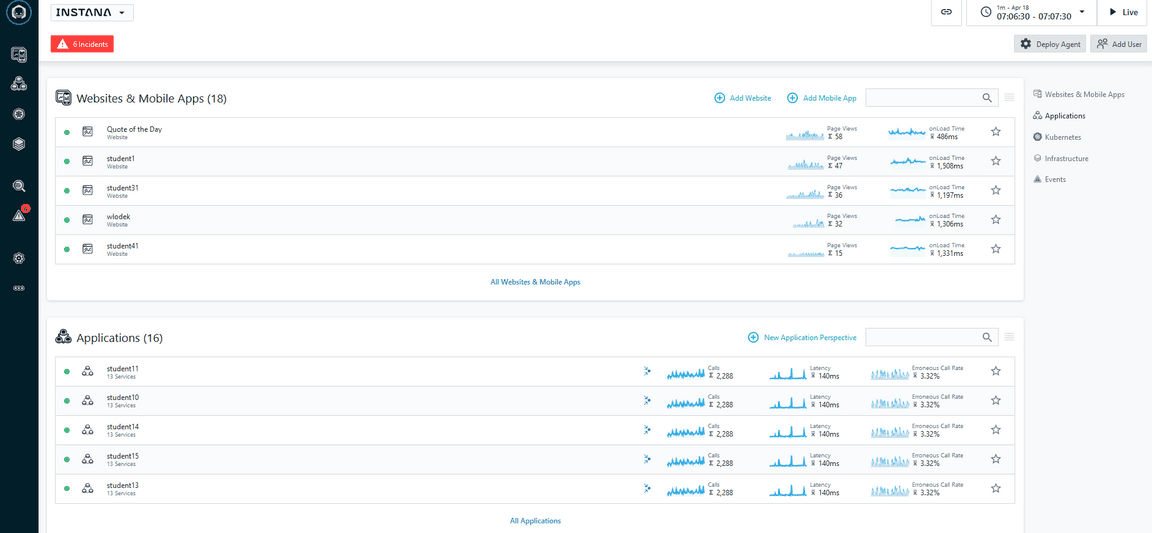Open Events warning icon in left sidebar
The image size is (1152, 533).
click(x=19, y=215)
